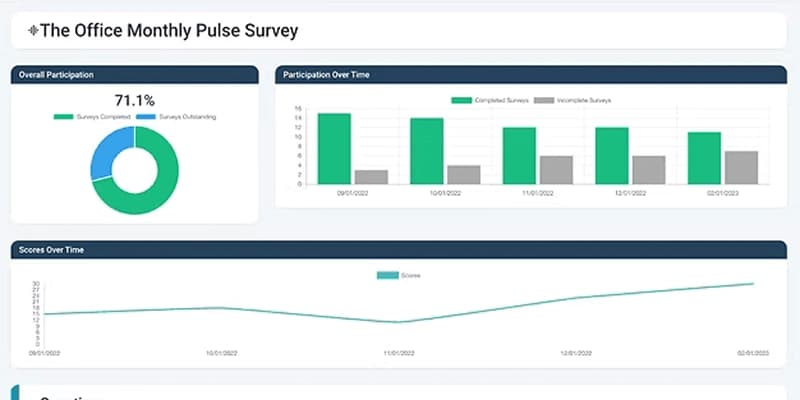This screenshot has width=800, height=400.
Task: Click the green completed bar for 02/01/2023
Action: click(x=705, y=158)
